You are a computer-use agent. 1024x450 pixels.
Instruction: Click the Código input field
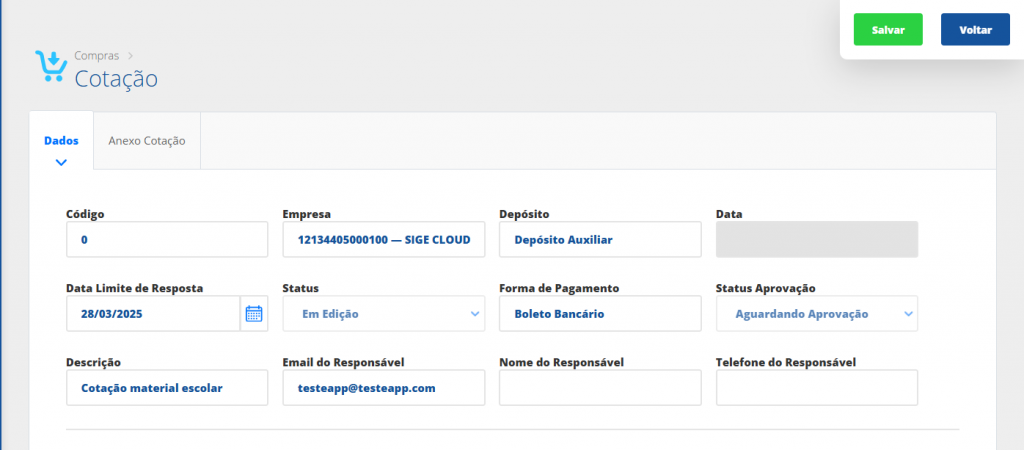[167, 240]
